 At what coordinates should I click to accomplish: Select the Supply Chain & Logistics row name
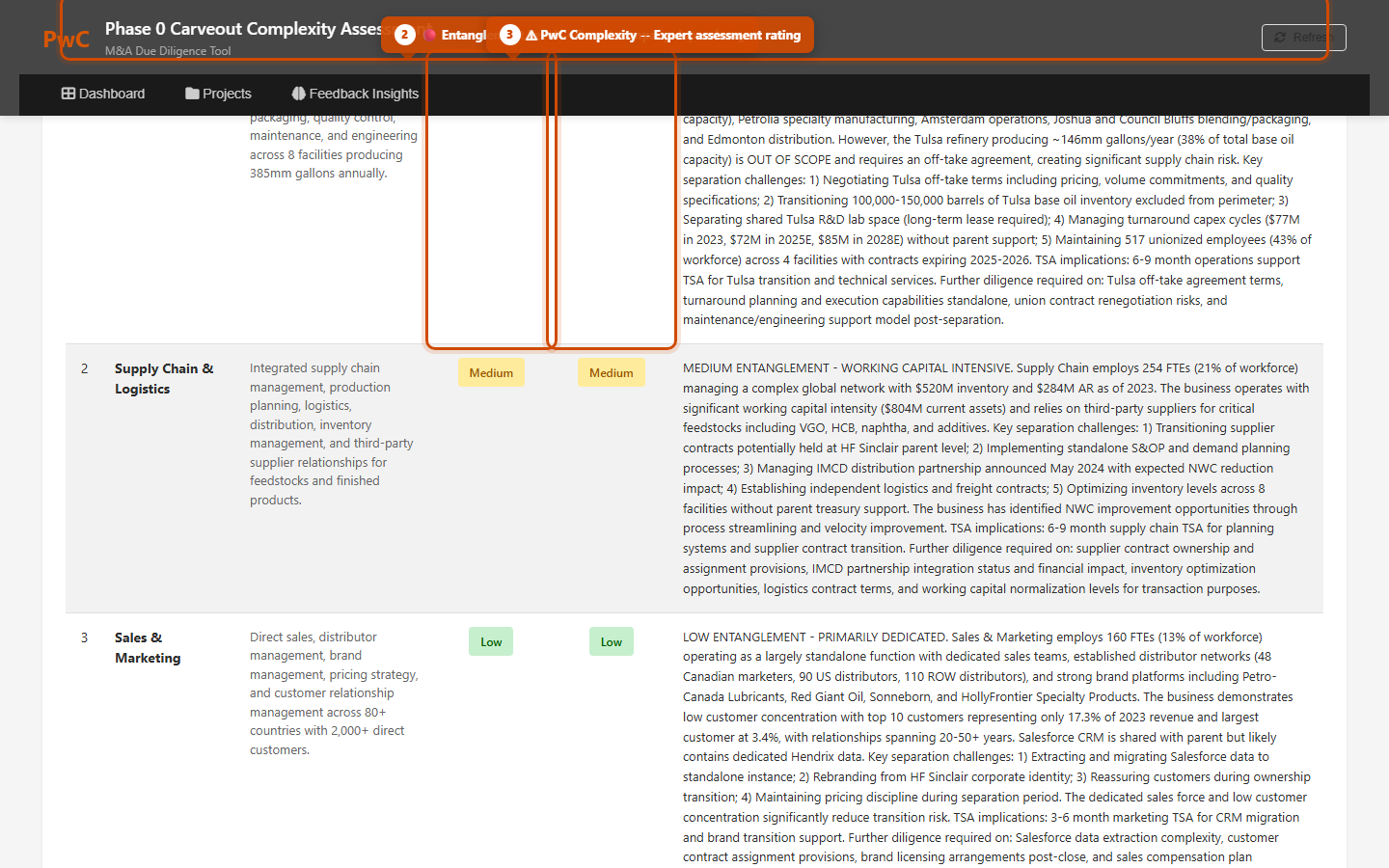tap(163, 379)
